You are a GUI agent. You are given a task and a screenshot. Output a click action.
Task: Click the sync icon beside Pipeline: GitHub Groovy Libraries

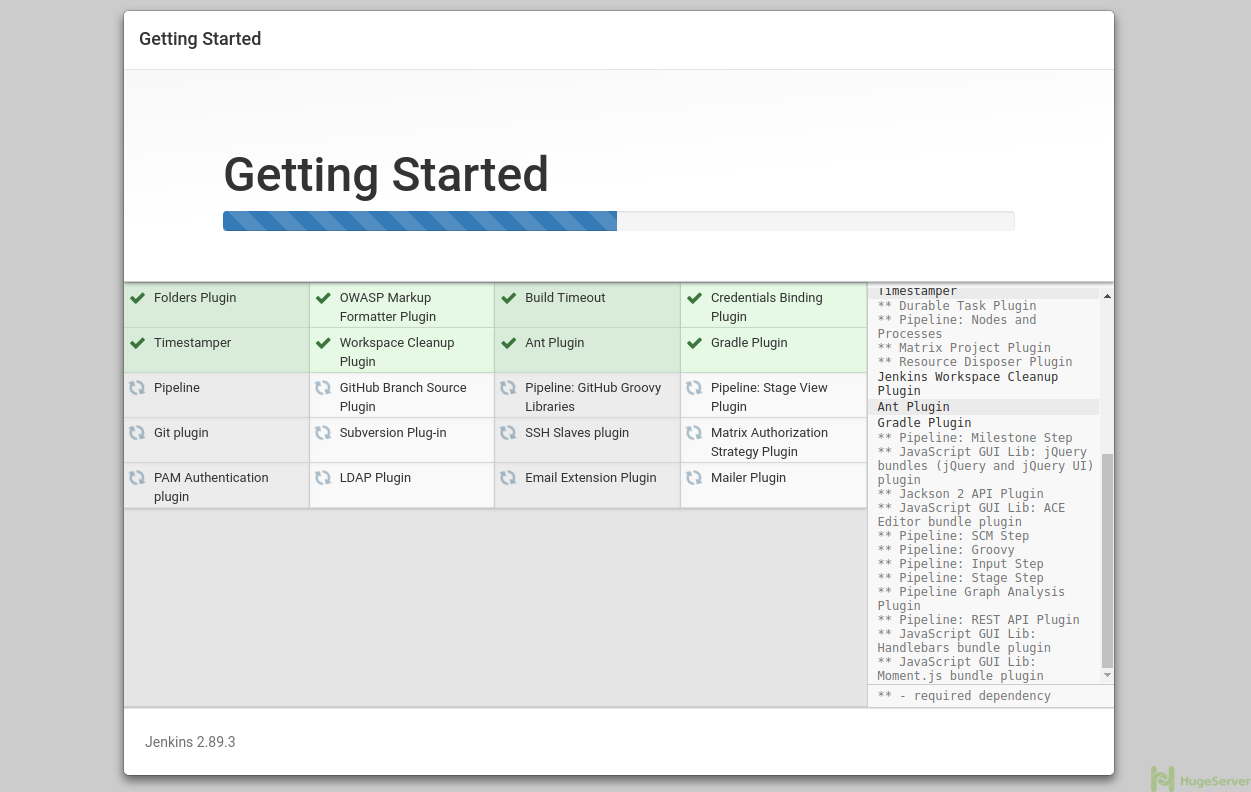pos(508,388)
